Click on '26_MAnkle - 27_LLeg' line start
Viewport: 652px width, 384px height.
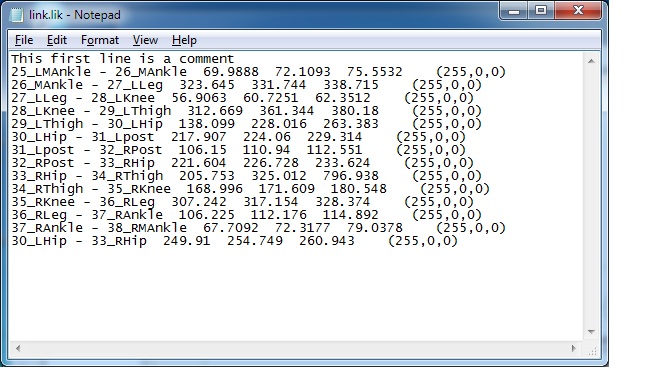pyautogui.click(x=87, y=84)
